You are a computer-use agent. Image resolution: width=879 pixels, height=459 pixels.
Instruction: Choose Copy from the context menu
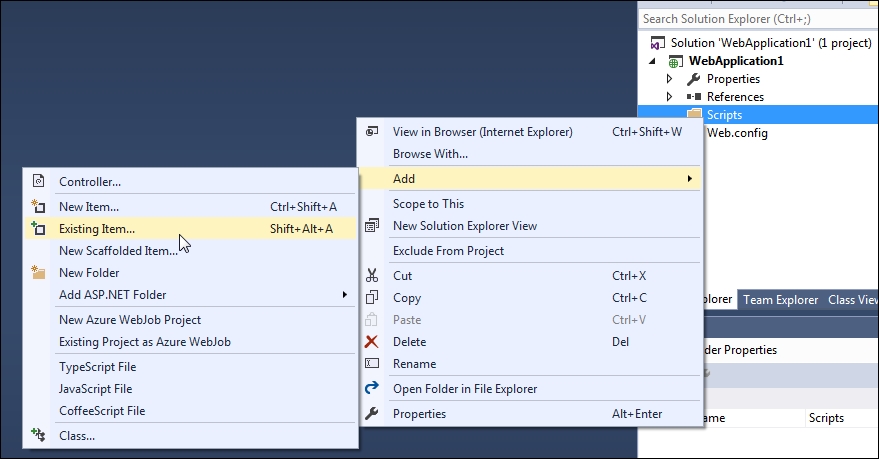click(x=530, y=298)
